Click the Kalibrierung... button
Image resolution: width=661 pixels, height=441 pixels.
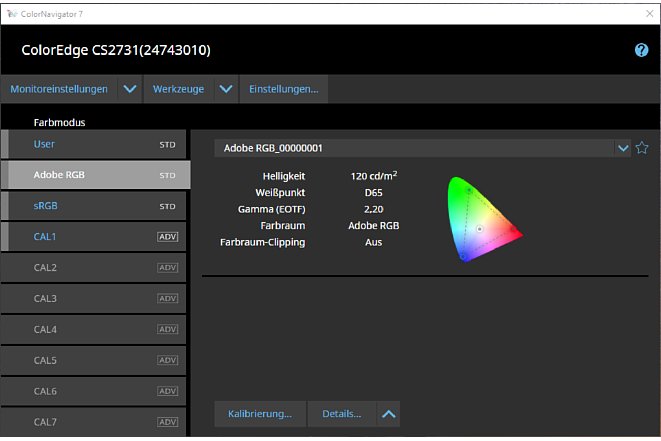(x=260, y=414)
